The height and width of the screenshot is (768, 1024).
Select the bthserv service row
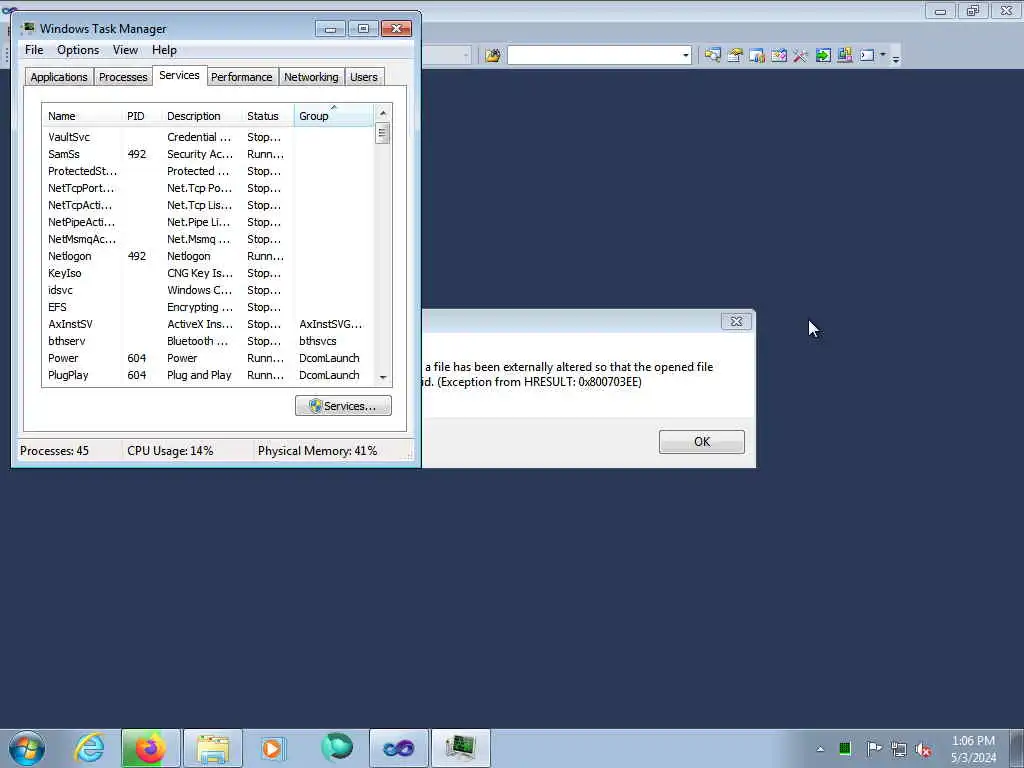click(x=208, y=341)
